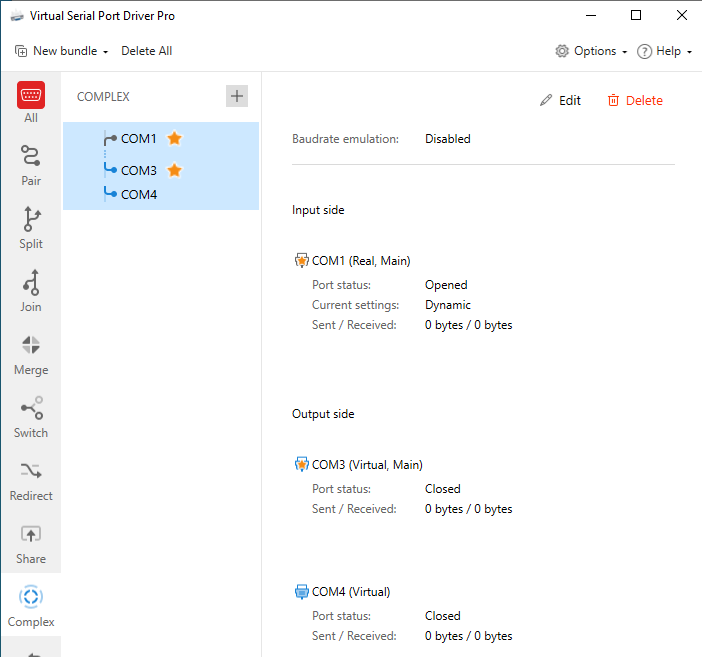Click the Output side heading
702x657 pixels.
click(323, 414)
